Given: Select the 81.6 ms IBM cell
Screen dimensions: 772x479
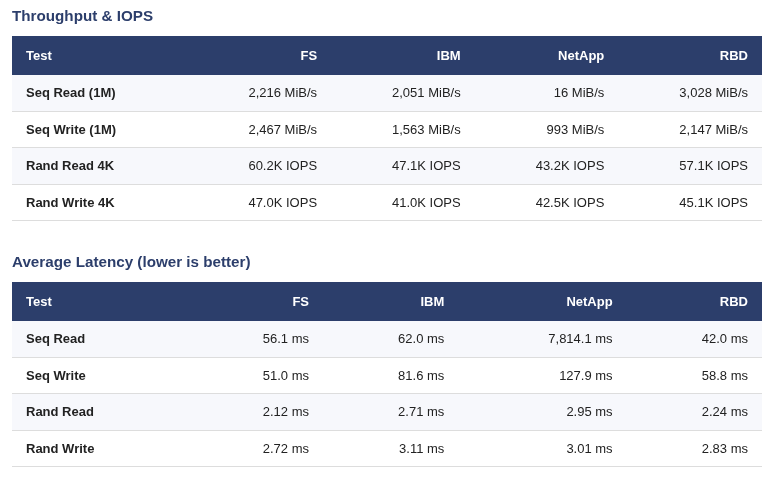Looking at the screenshot, I should click(421, 376).
